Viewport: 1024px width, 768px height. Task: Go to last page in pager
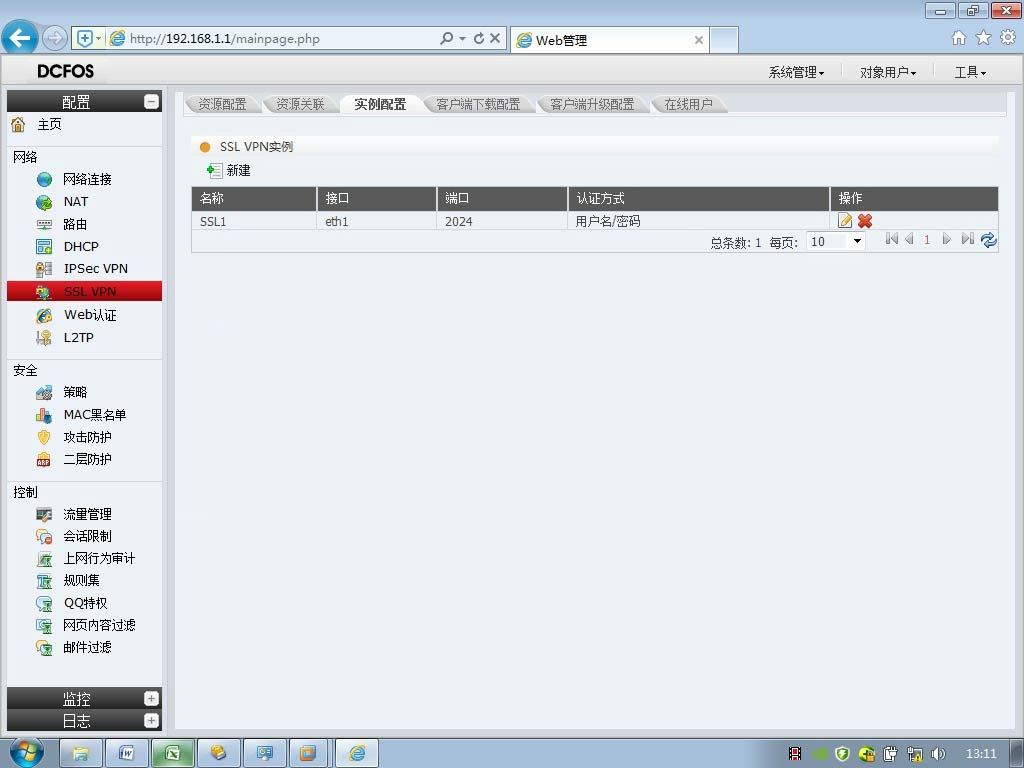(x=967, y=239)
